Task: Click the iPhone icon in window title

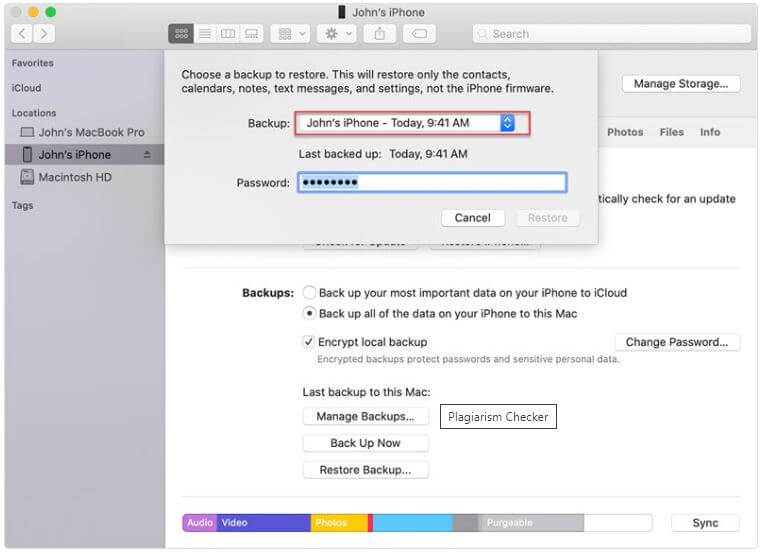Action: pyautogui.click(x=342, y=12)
